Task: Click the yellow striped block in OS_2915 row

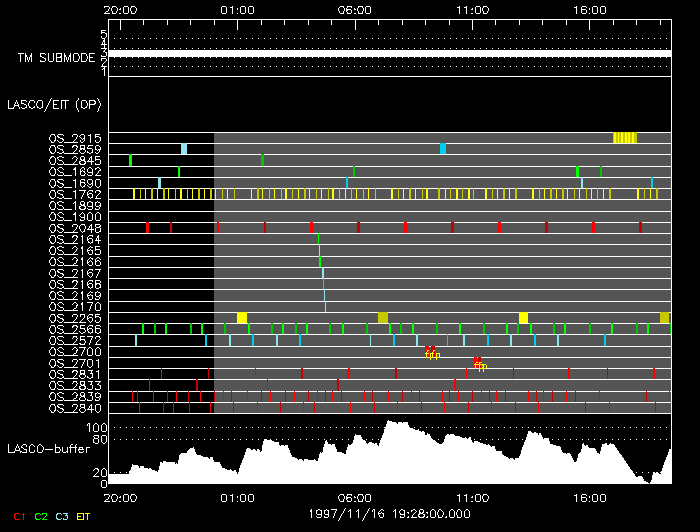Action: coord(625,138)
